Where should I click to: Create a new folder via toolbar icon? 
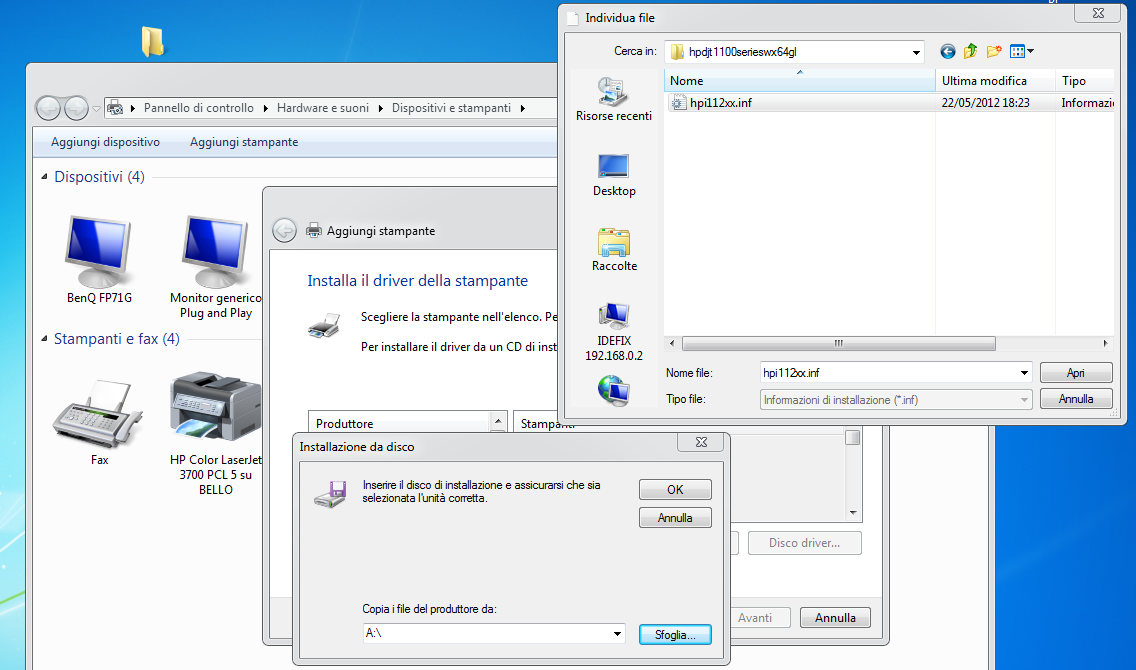click(994, 51)
